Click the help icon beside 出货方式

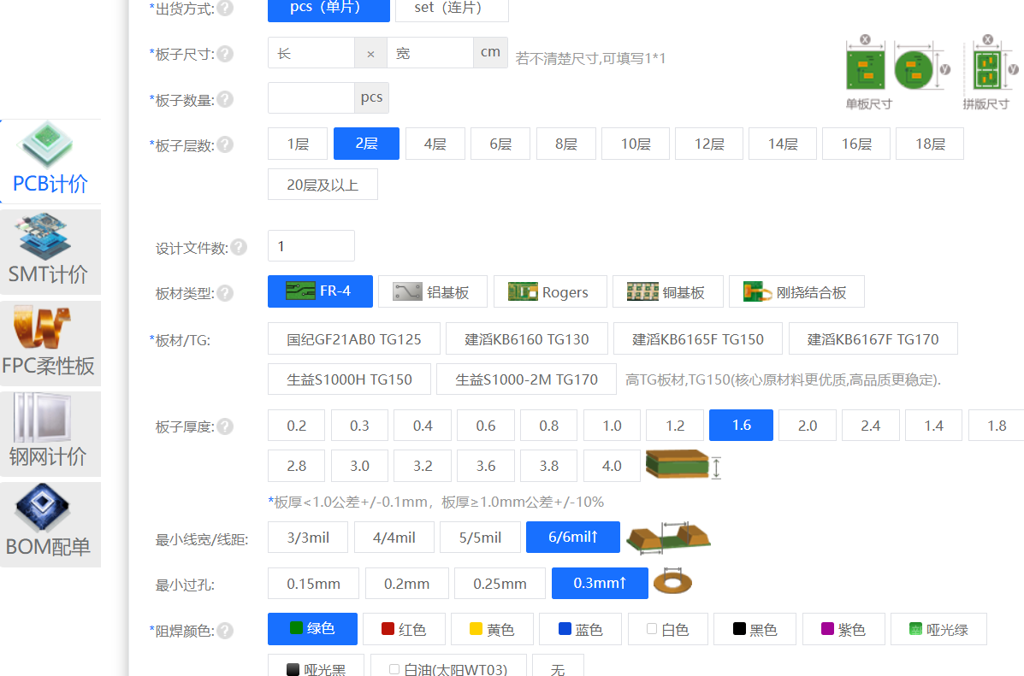point(225,8)
